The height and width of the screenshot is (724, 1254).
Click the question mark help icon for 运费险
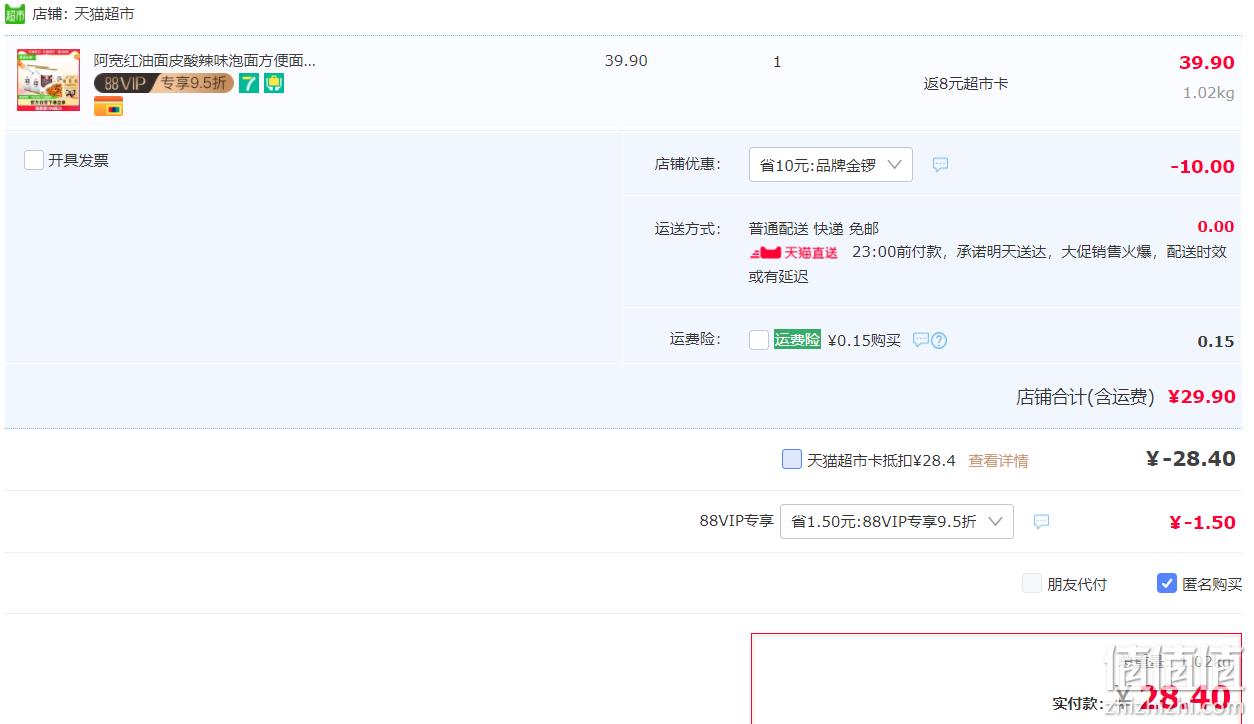pyautogui.click(x=939, y=340)
